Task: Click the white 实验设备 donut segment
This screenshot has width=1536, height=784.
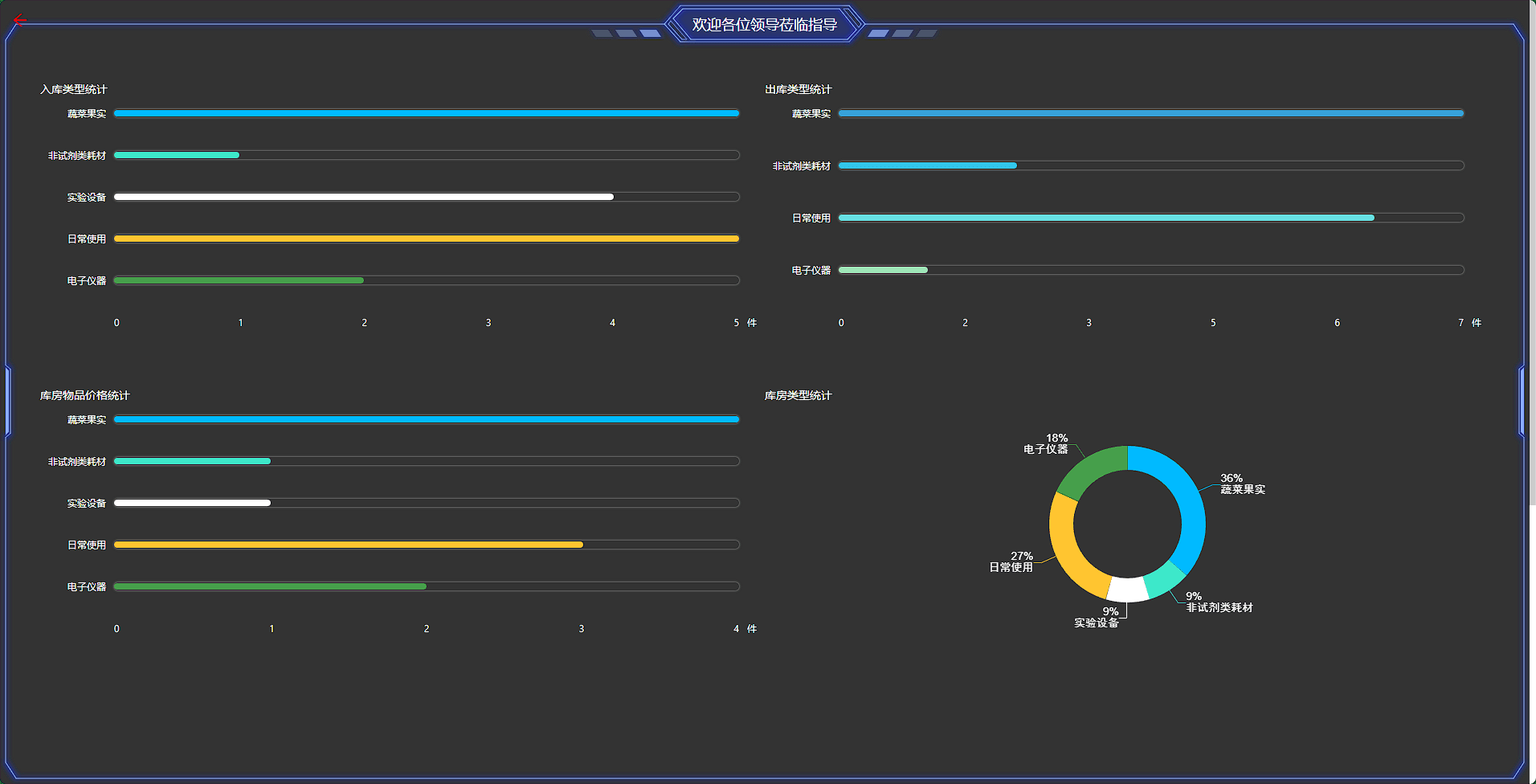Action: pos(1128,590)
